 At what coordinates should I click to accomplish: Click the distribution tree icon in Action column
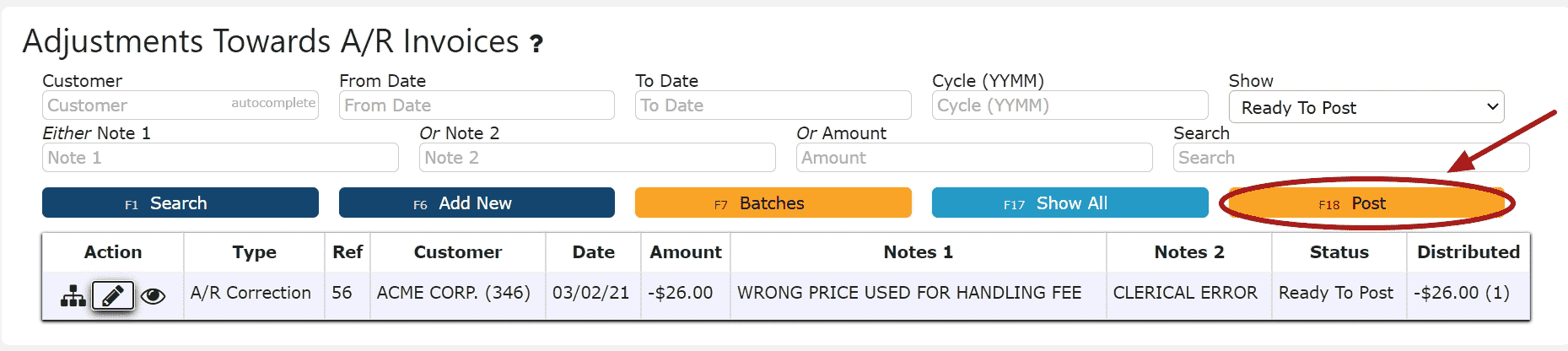pos(73,295)
